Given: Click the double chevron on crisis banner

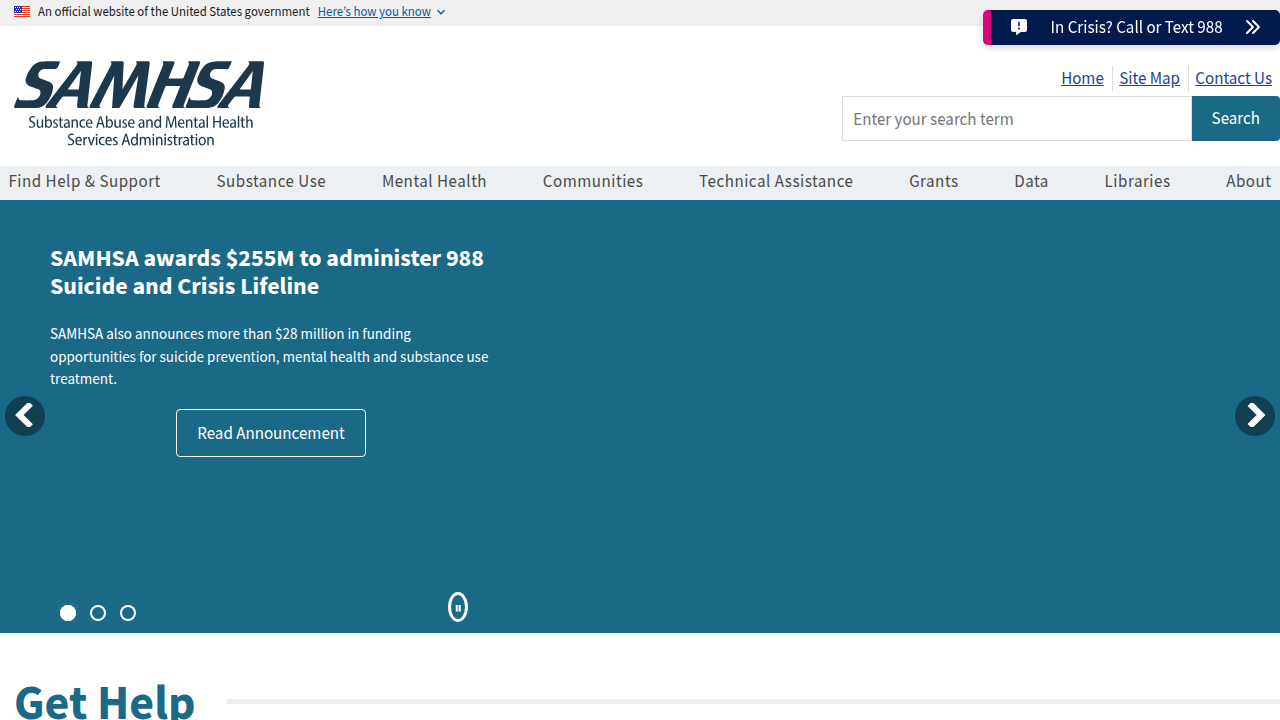Looking at the screenshot, I should (x=1252, y=27).
